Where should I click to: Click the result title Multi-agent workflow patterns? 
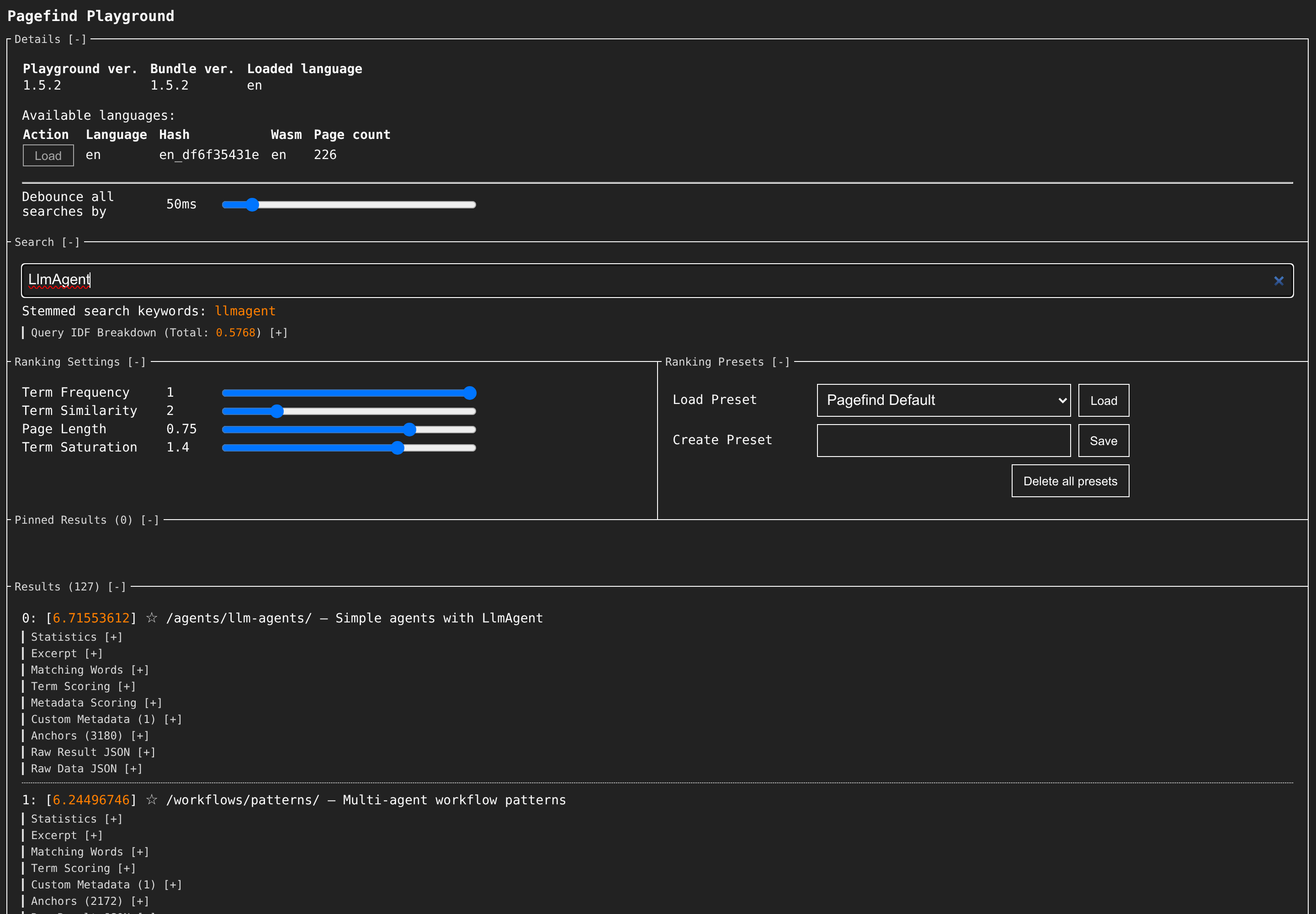[x=454, y=800]
